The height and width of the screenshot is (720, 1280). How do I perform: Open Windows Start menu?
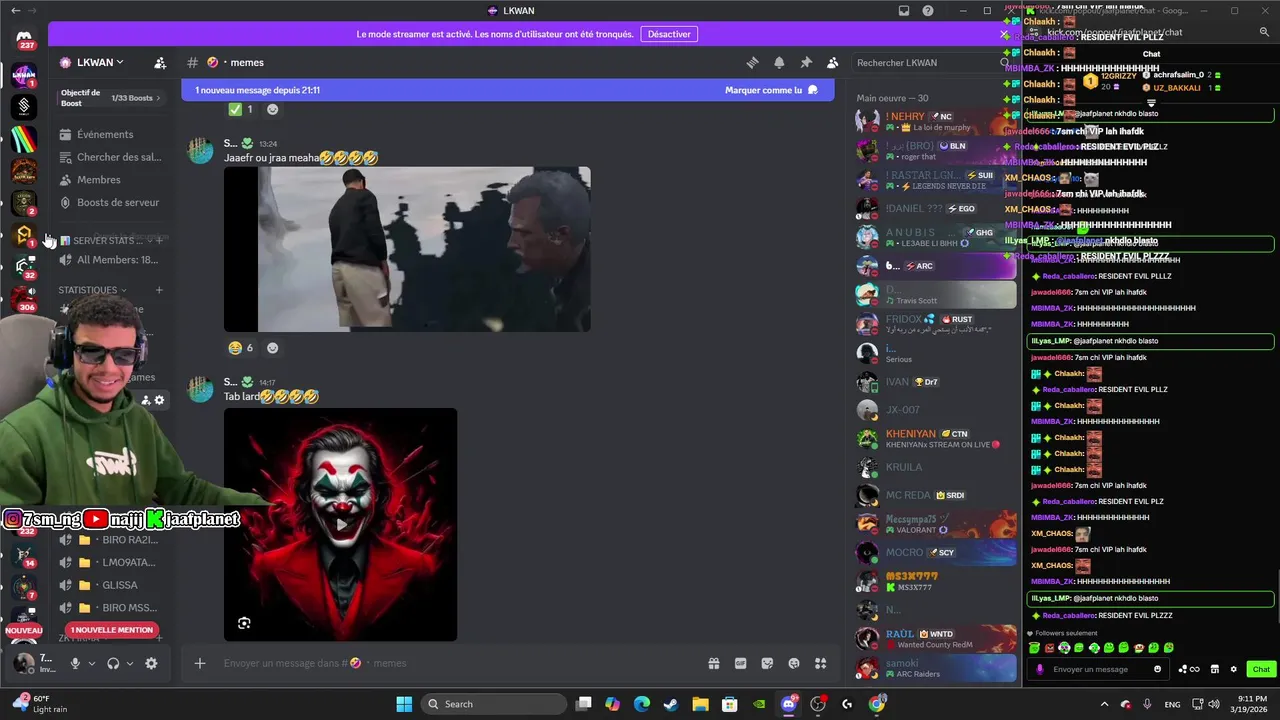point(404,704)
